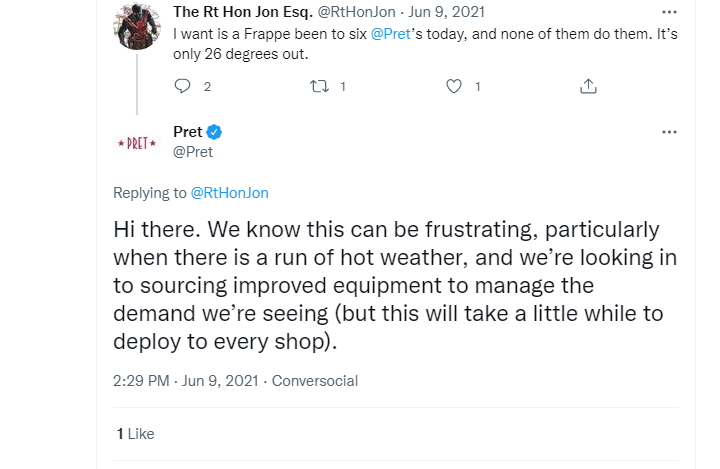Viewport: 720px width, 469px height.
Task: Click the reply speech bubble icon
Action: tap(182, 87)
